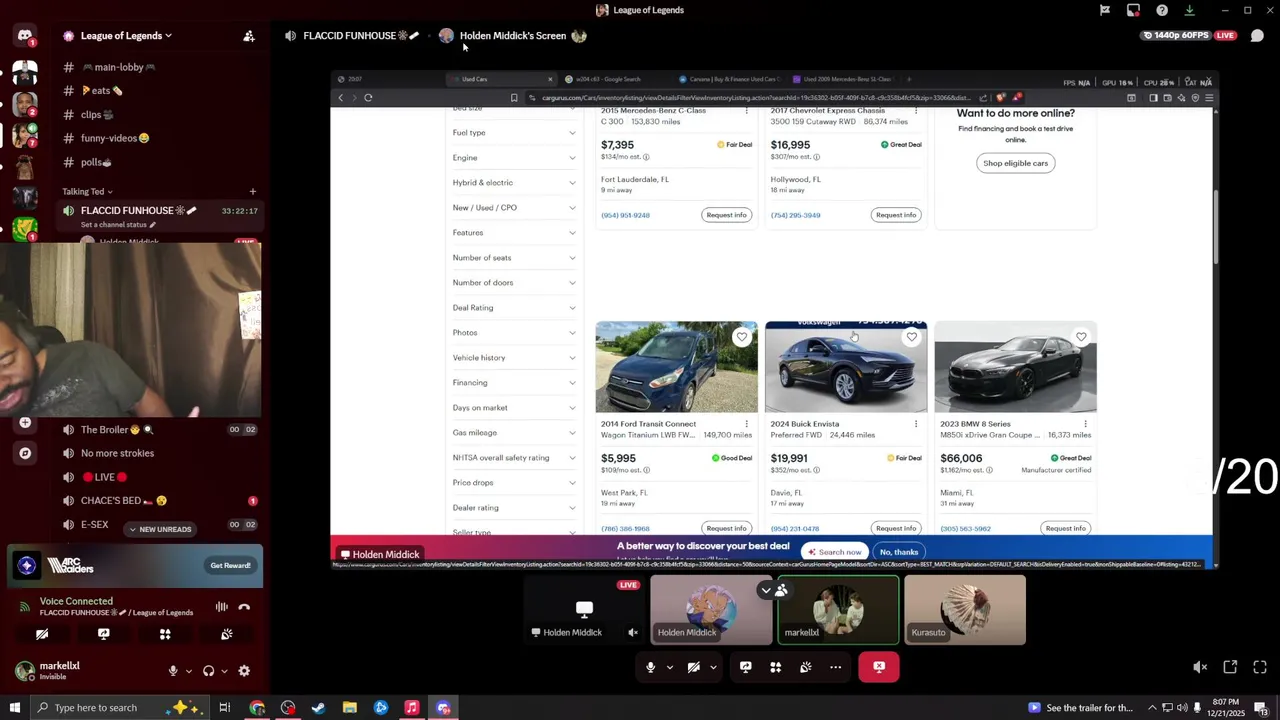This screenshot has width=1280, height=720.
Task: Open Chrome from the taskbar
Action: (x=258, y=708)
